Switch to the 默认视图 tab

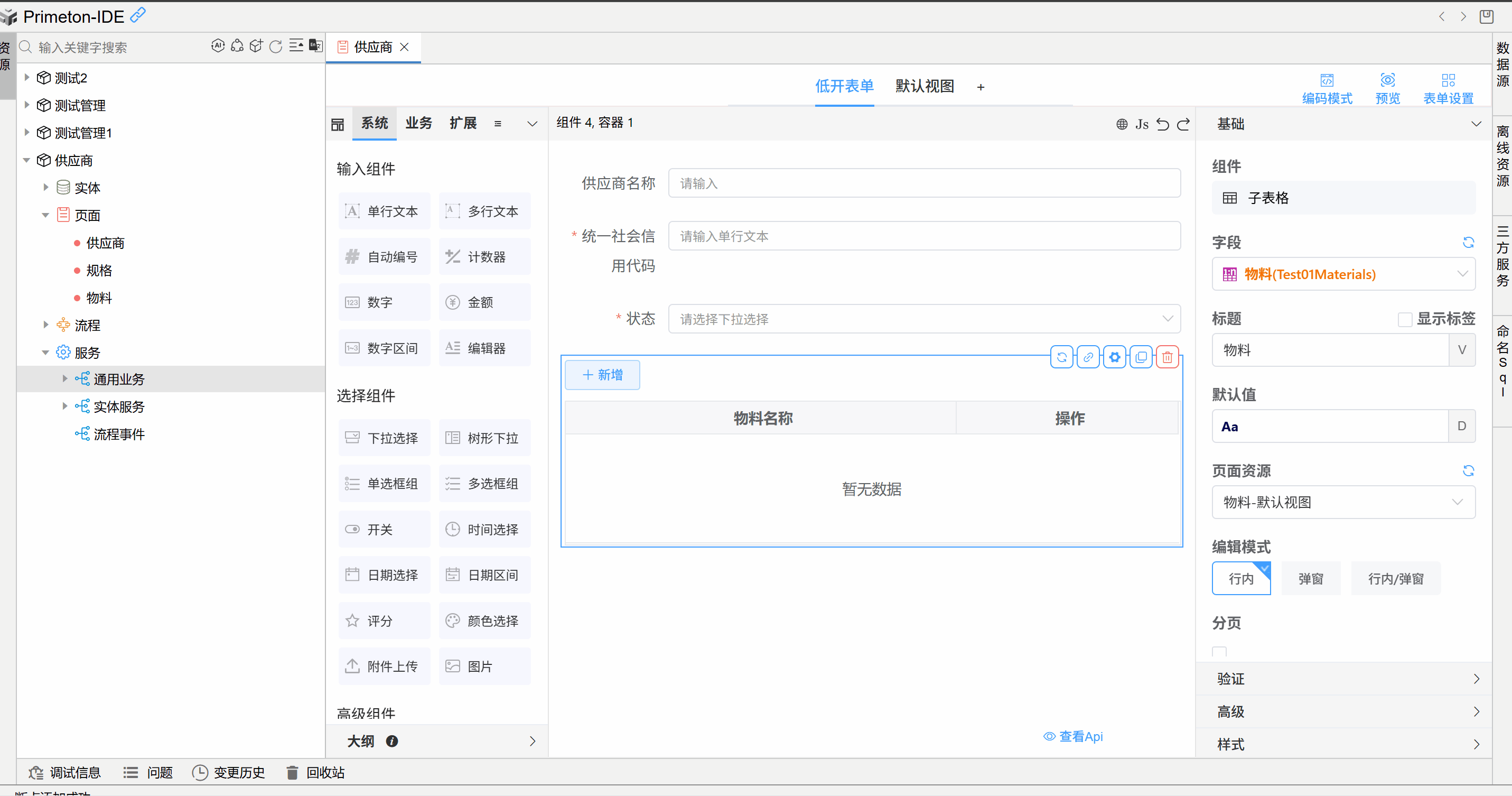click(925, 86)
